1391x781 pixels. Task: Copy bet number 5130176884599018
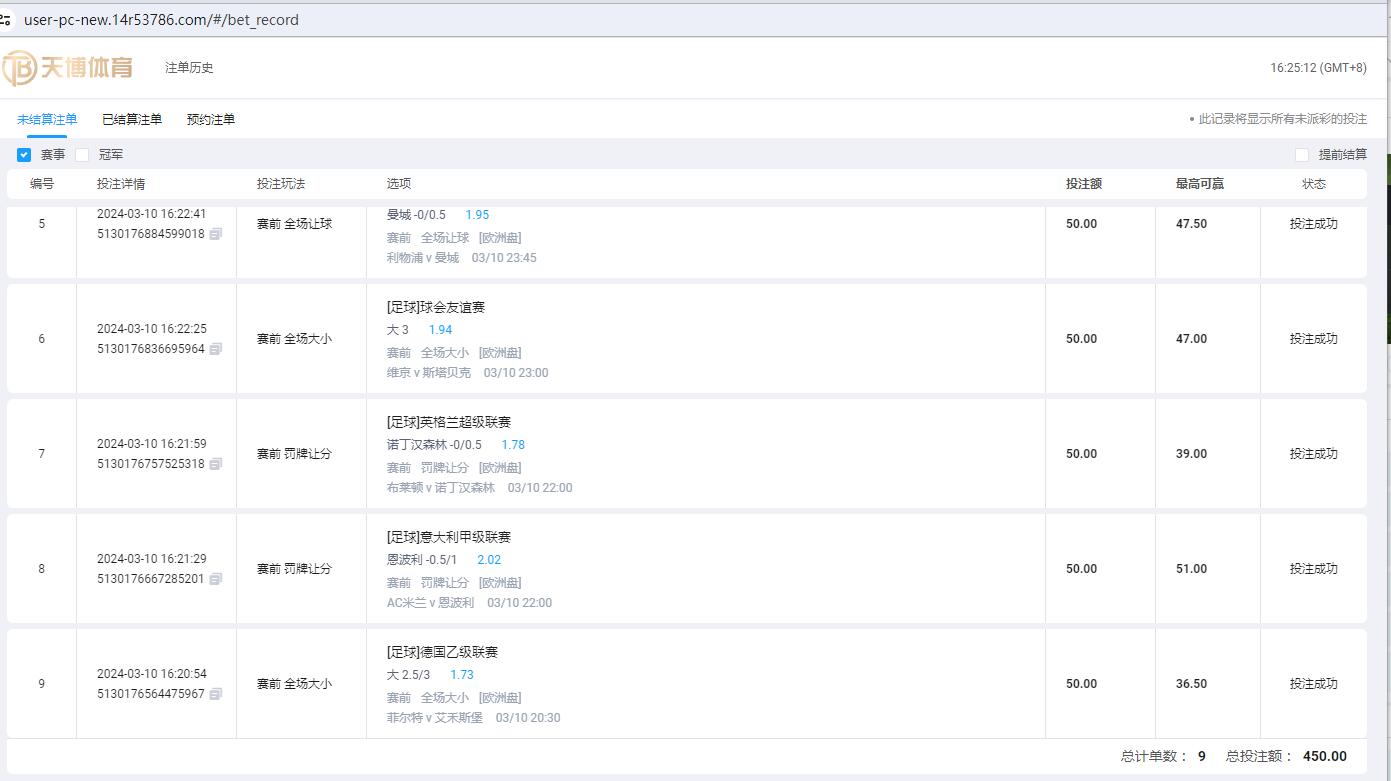[x=216, y=234]
